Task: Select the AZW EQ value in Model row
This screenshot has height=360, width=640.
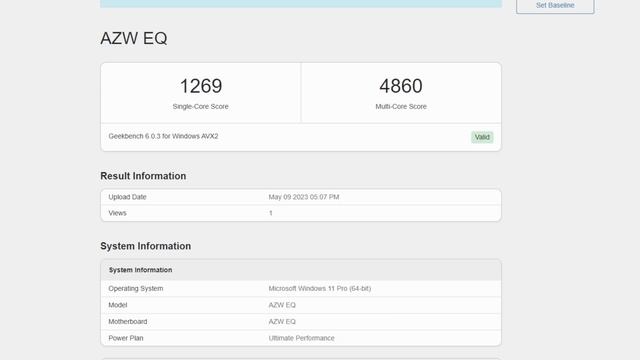Action: (x=282, y=305)
